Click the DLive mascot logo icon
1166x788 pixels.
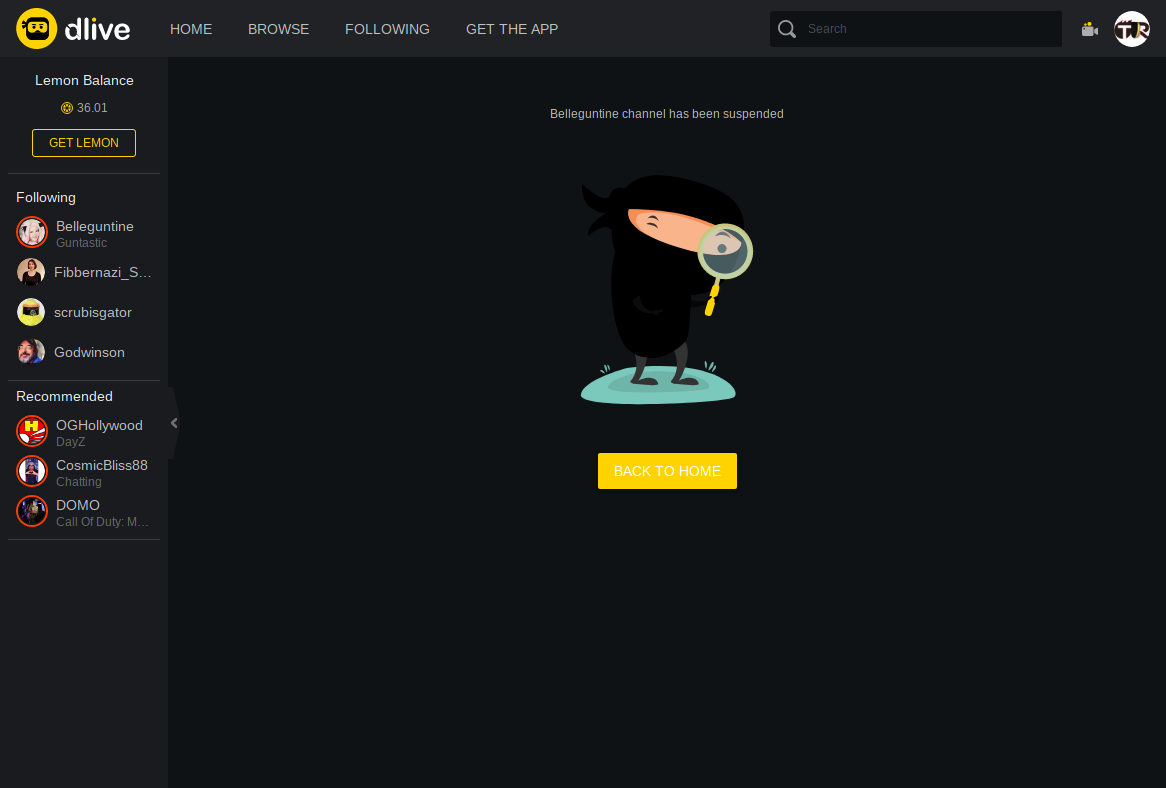click(x=36, y=29)
